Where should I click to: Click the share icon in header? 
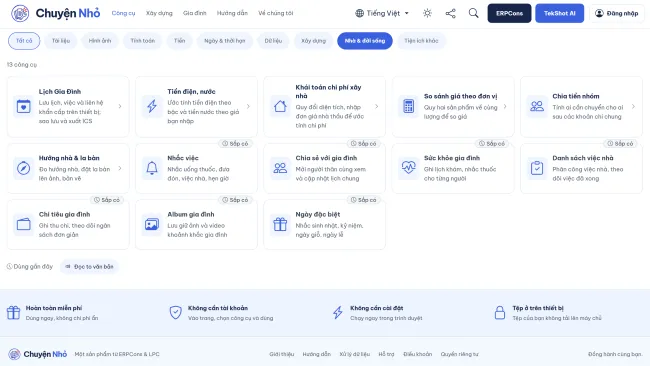450,13
